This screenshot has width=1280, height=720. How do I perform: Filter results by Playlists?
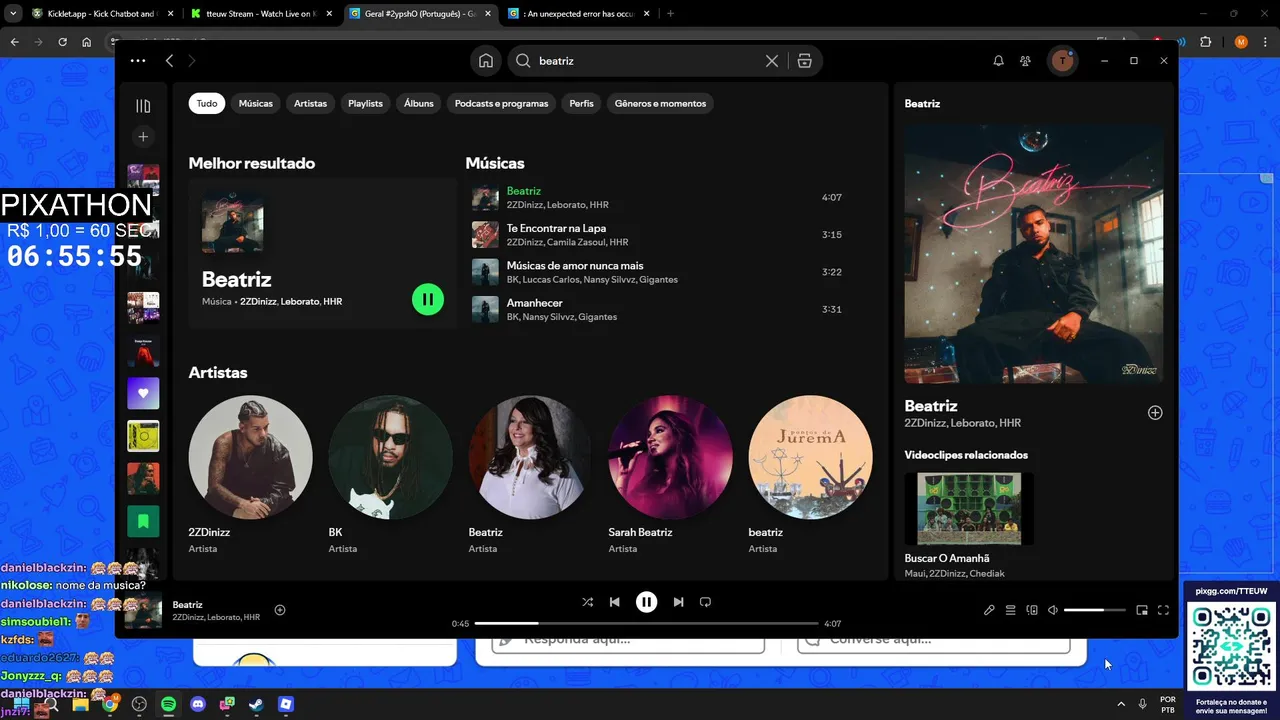(365, 103)
